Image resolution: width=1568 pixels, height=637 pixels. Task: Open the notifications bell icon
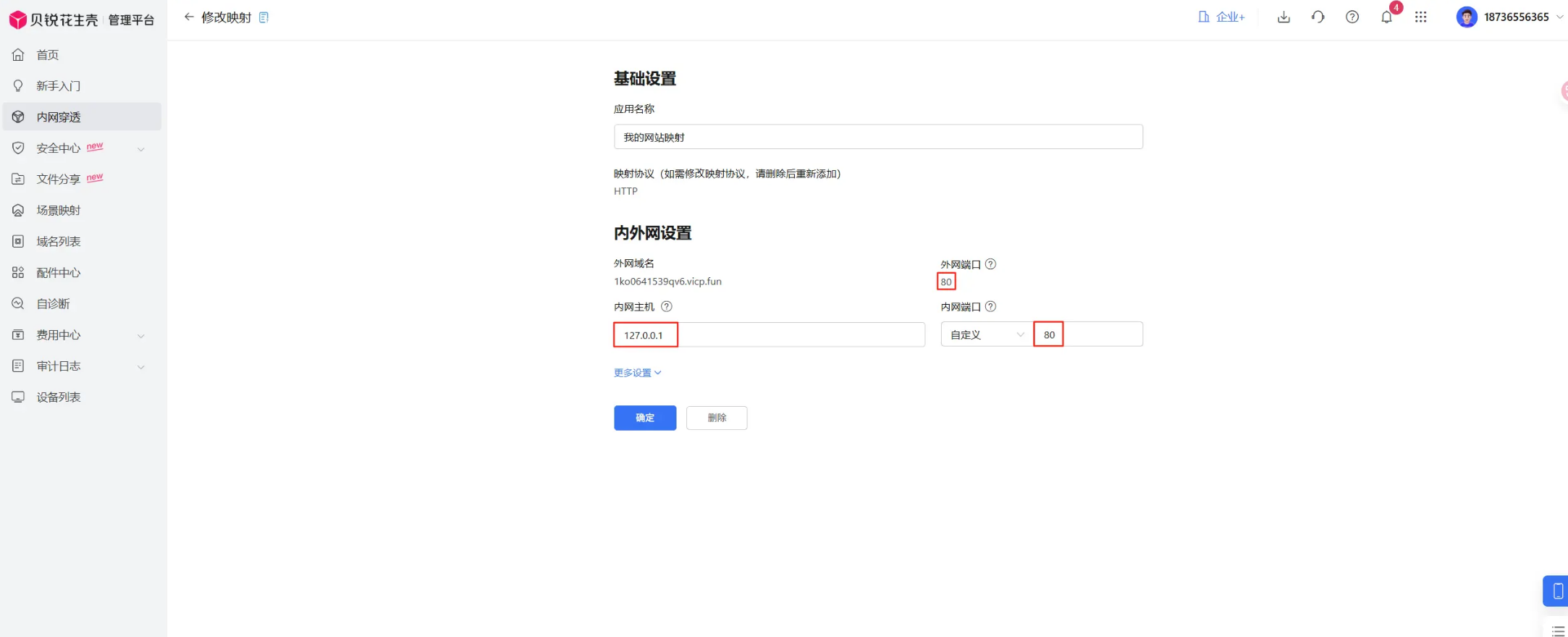pyautogui.click(x=1386, y=17)
